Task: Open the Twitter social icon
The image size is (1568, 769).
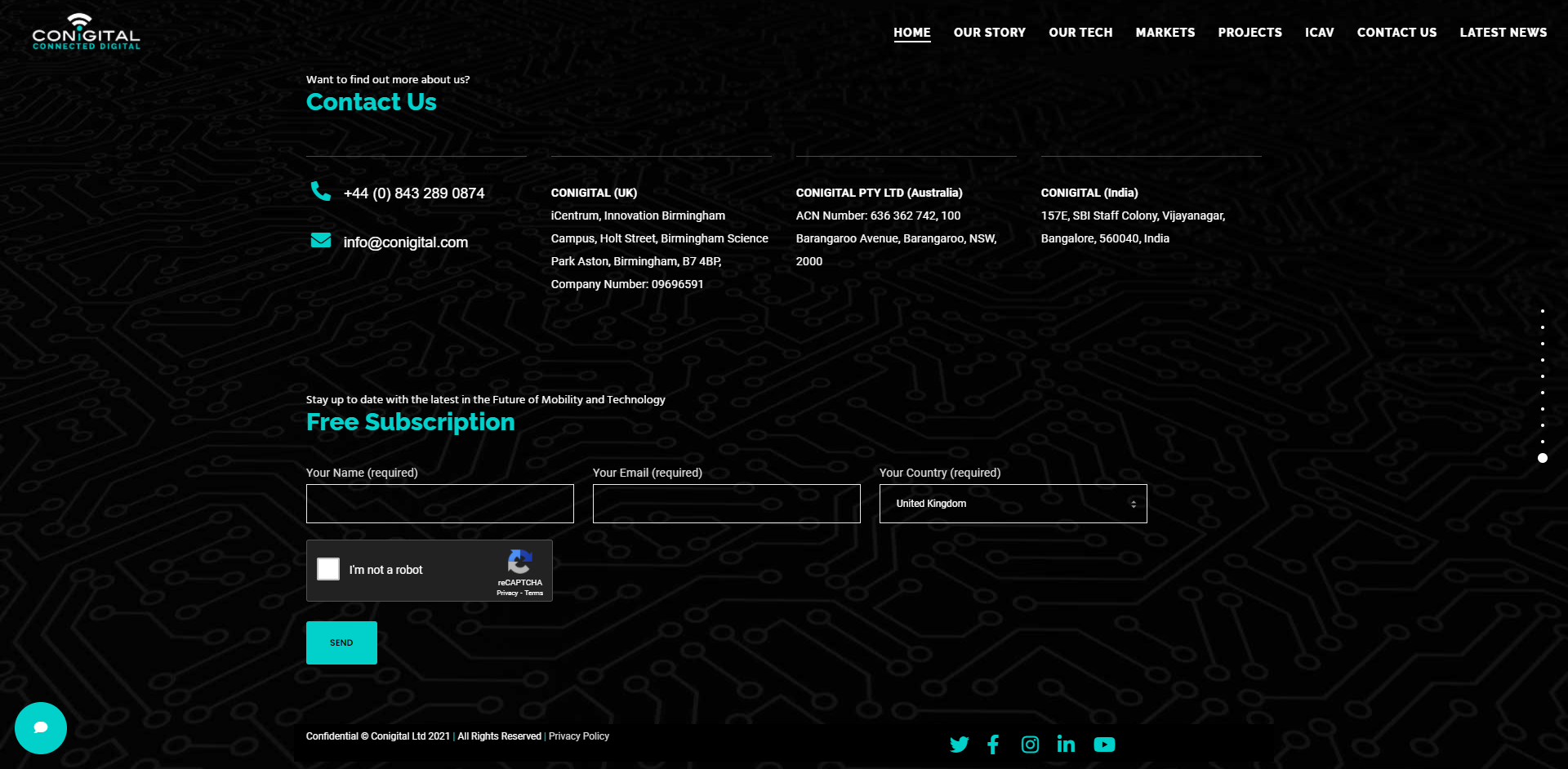Action: tap(959, 745)
